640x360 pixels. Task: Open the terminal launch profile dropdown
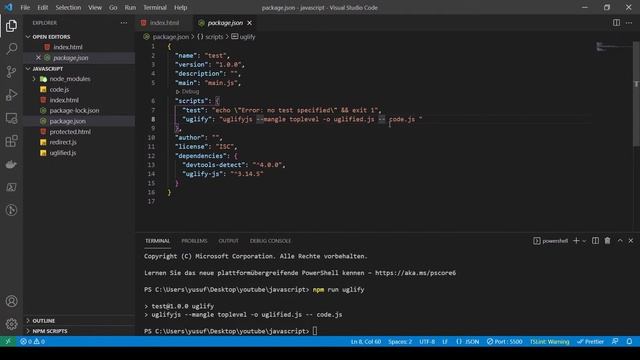pyautogui.click(x=584, y=241)
